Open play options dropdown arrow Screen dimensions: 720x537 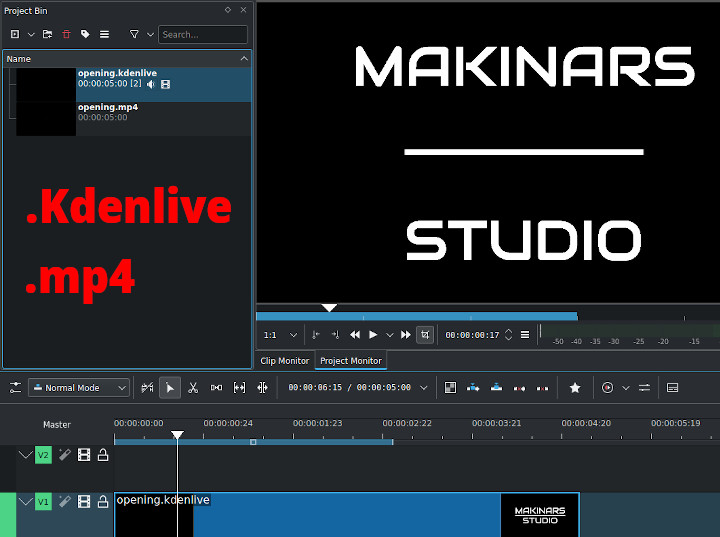[389, 335]
